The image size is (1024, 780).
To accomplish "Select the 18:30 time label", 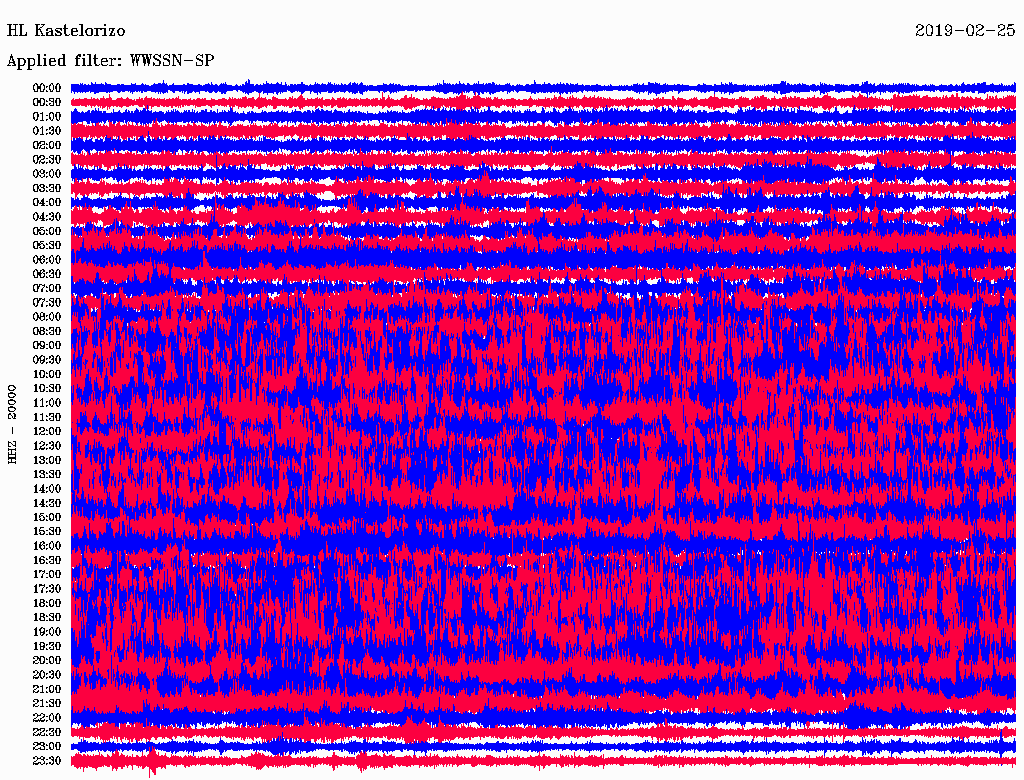I will (47, 617).
